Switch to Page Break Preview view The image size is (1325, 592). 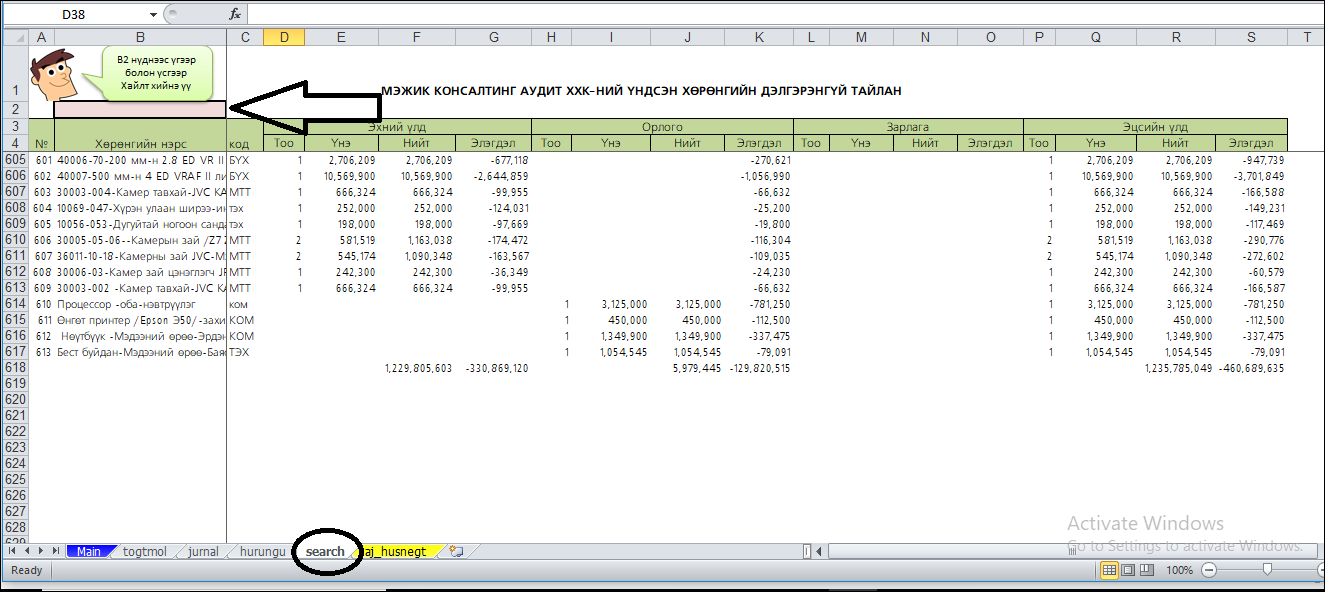(1147, 570)
